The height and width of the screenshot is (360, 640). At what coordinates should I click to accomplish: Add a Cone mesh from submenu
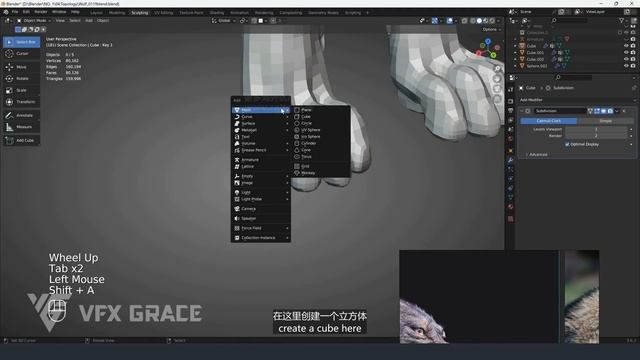(321, 150)
